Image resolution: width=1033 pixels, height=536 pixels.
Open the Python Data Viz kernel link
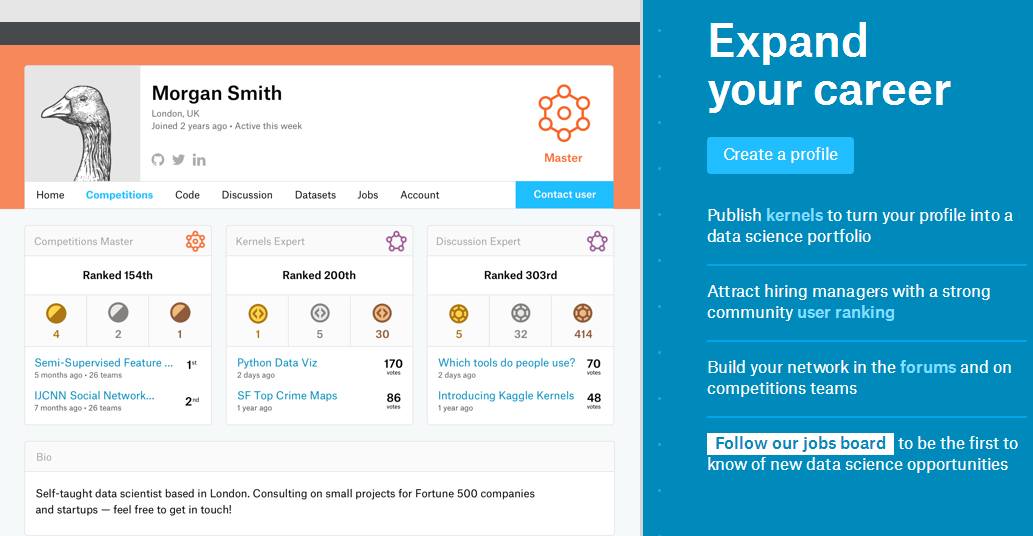pyautogui.click(x=277, y=363)
